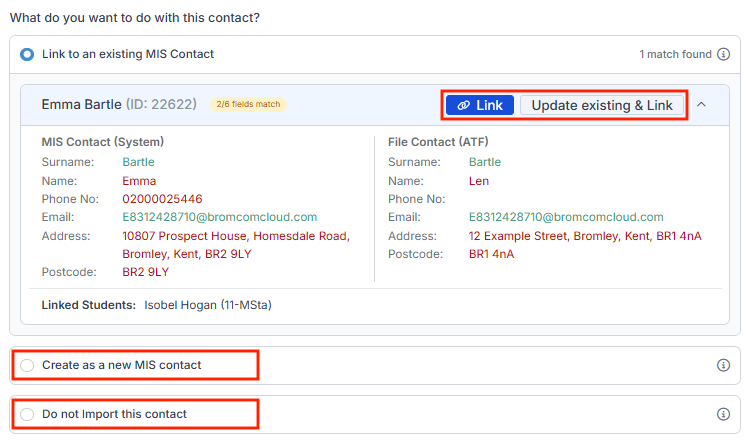Click linked student Isobel Hogan (11-MSta)
The image size is (750, 444).
tap(208, 305)
